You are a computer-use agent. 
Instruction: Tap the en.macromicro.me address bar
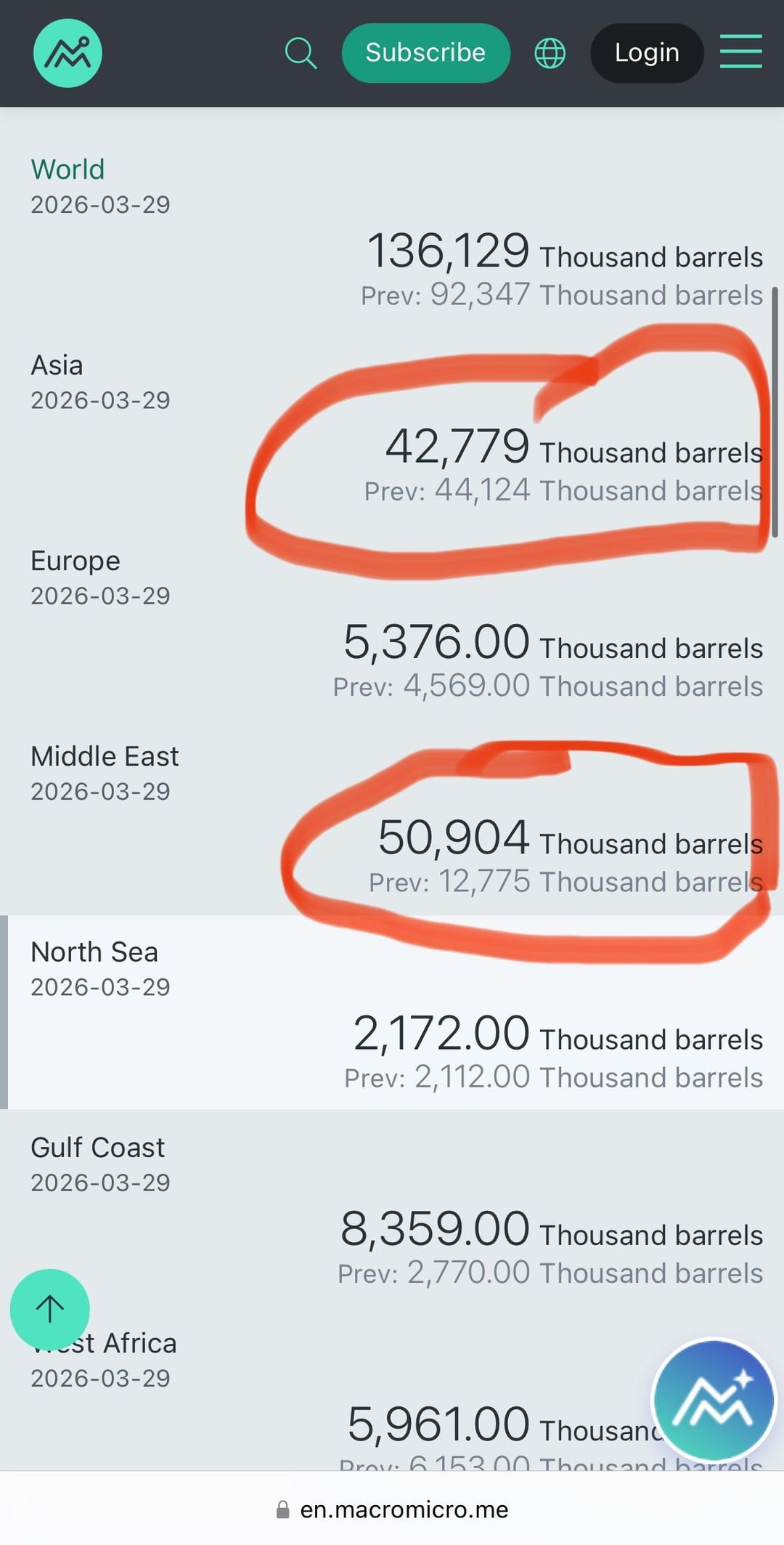click(x=404, y=1509)
